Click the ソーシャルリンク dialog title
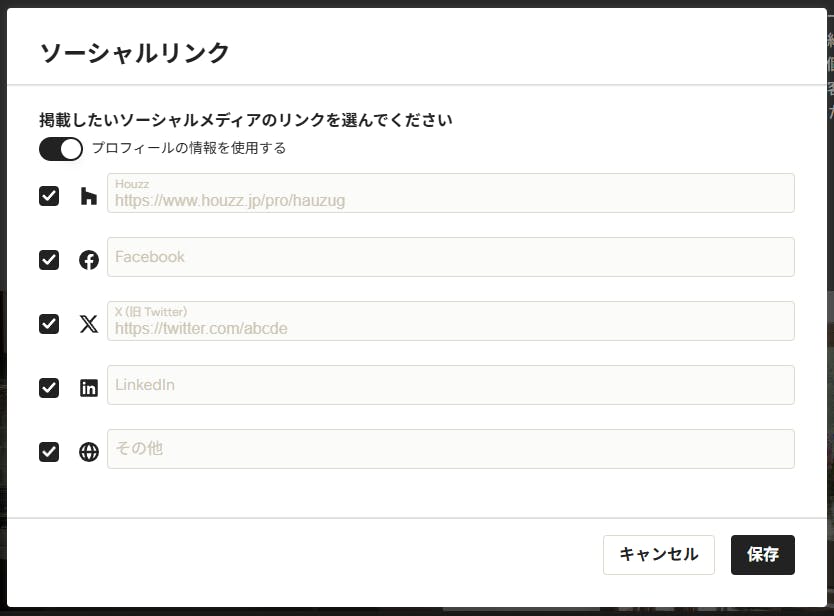834x616 pixels. pyautogui.click(x=135, y=53)
